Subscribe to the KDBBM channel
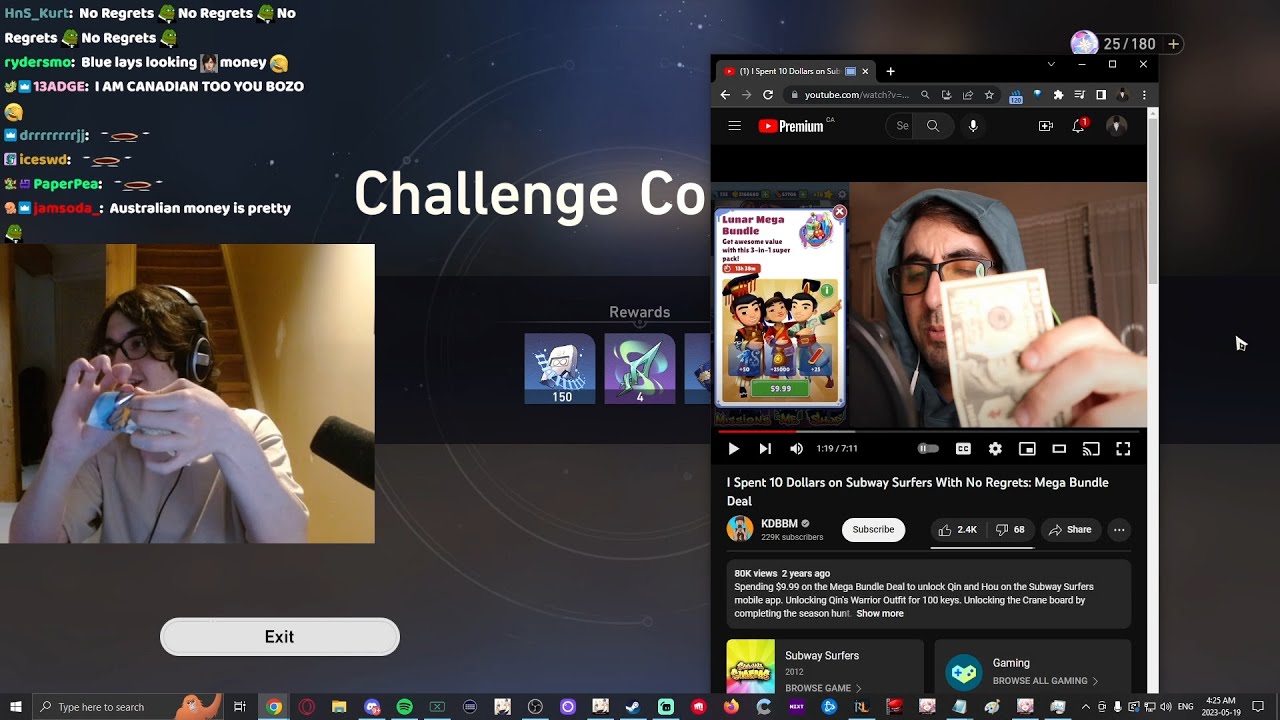This screenshot has height=720, width=1280. click(873, 530)
